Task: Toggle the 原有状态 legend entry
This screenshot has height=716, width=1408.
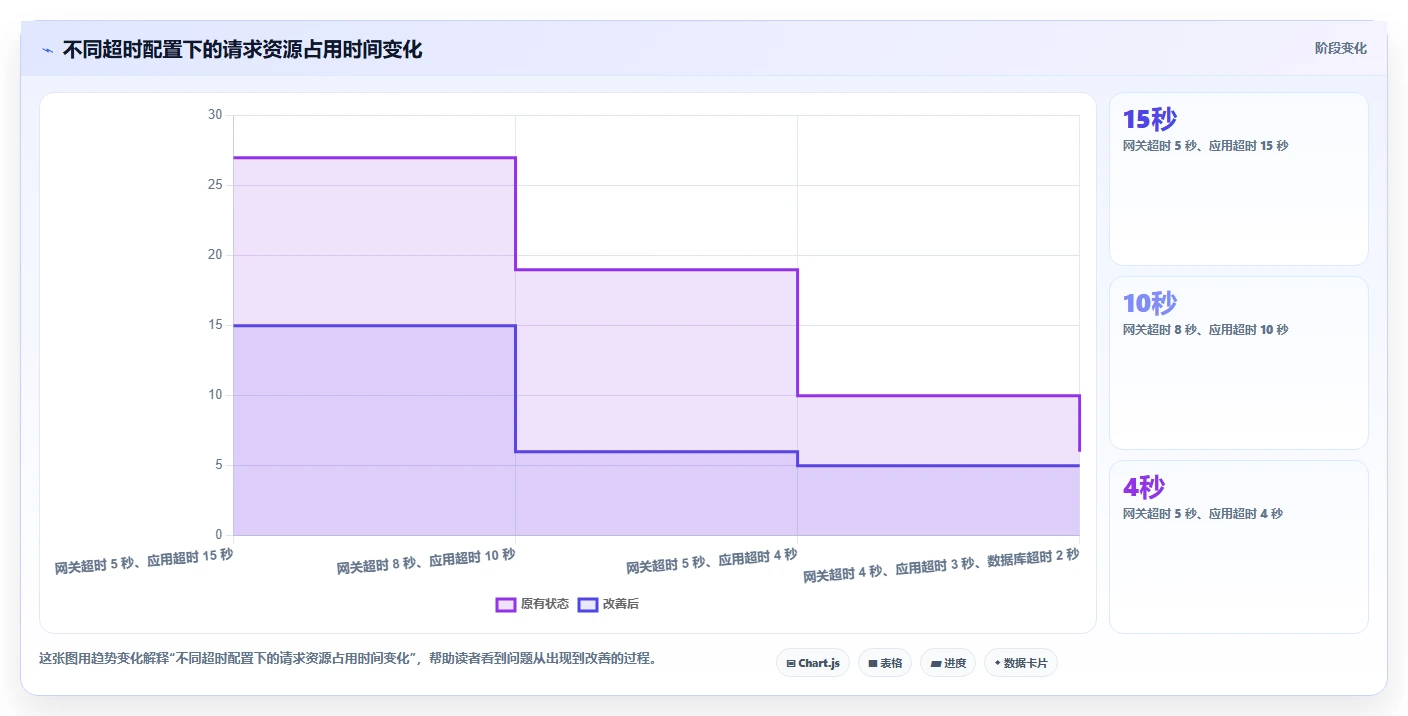Action: (533, 604)
